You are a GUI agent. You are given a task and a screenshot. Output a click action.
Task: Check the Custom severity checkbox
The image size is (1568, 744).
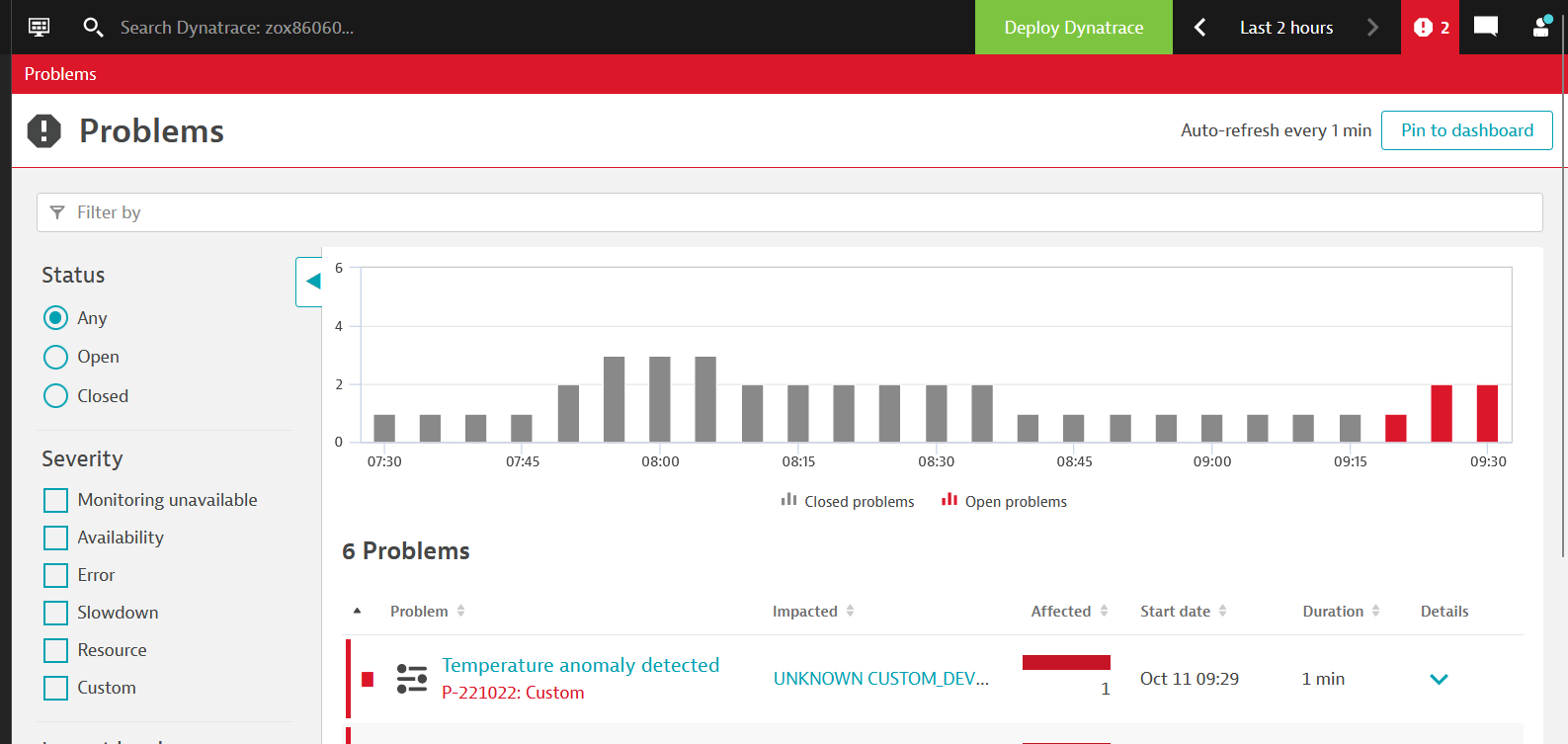click(56, 688)
